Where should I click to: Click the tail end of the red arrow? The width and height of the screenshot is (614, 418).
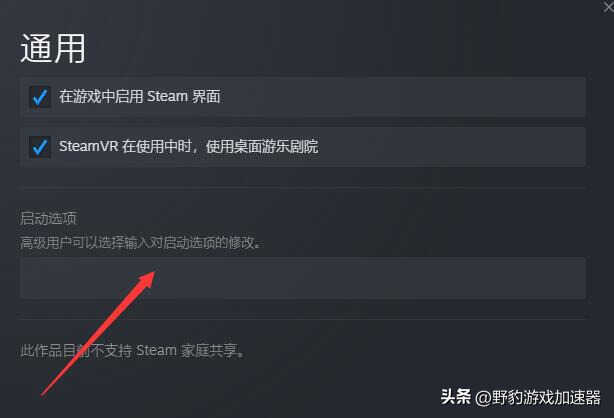pos(44,393)
